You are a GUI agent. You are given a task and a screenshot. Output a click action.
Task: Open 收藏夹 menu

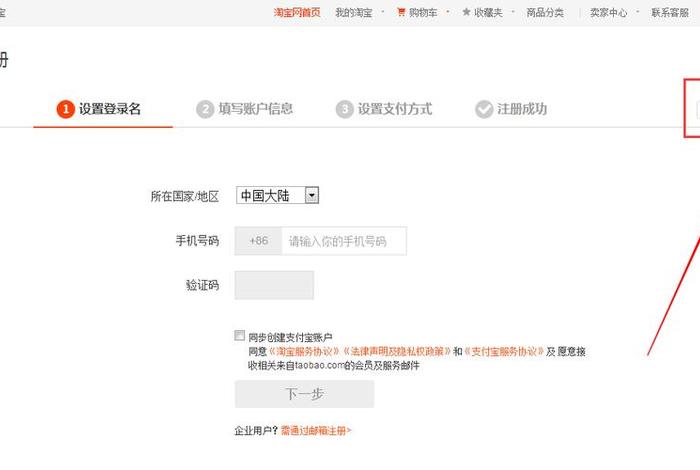point(488,12)
